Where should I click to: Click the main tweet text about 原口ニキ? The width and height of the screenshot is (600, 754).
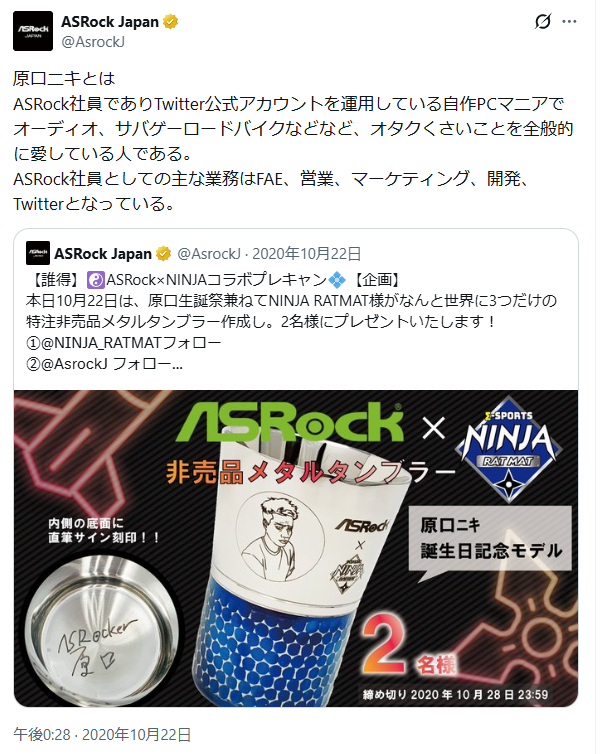coord(293,141)
